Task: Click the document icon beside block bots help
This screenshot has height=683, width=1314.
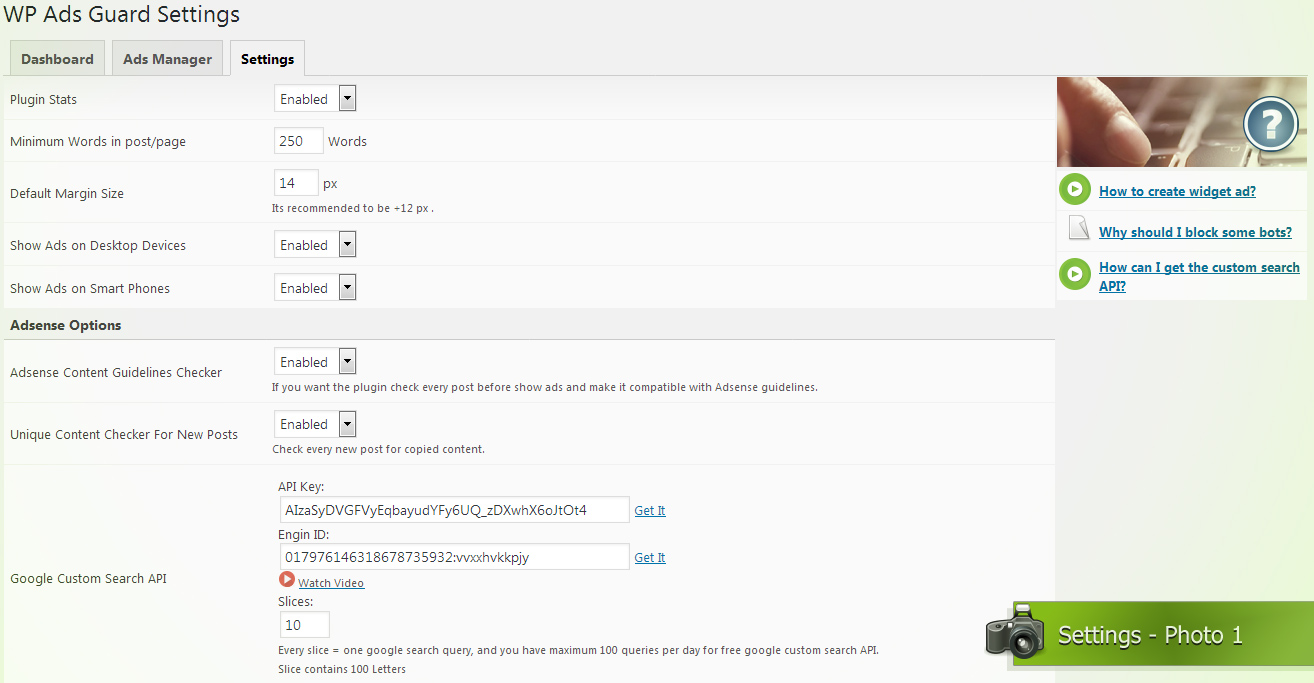Action: [1077, 229]
